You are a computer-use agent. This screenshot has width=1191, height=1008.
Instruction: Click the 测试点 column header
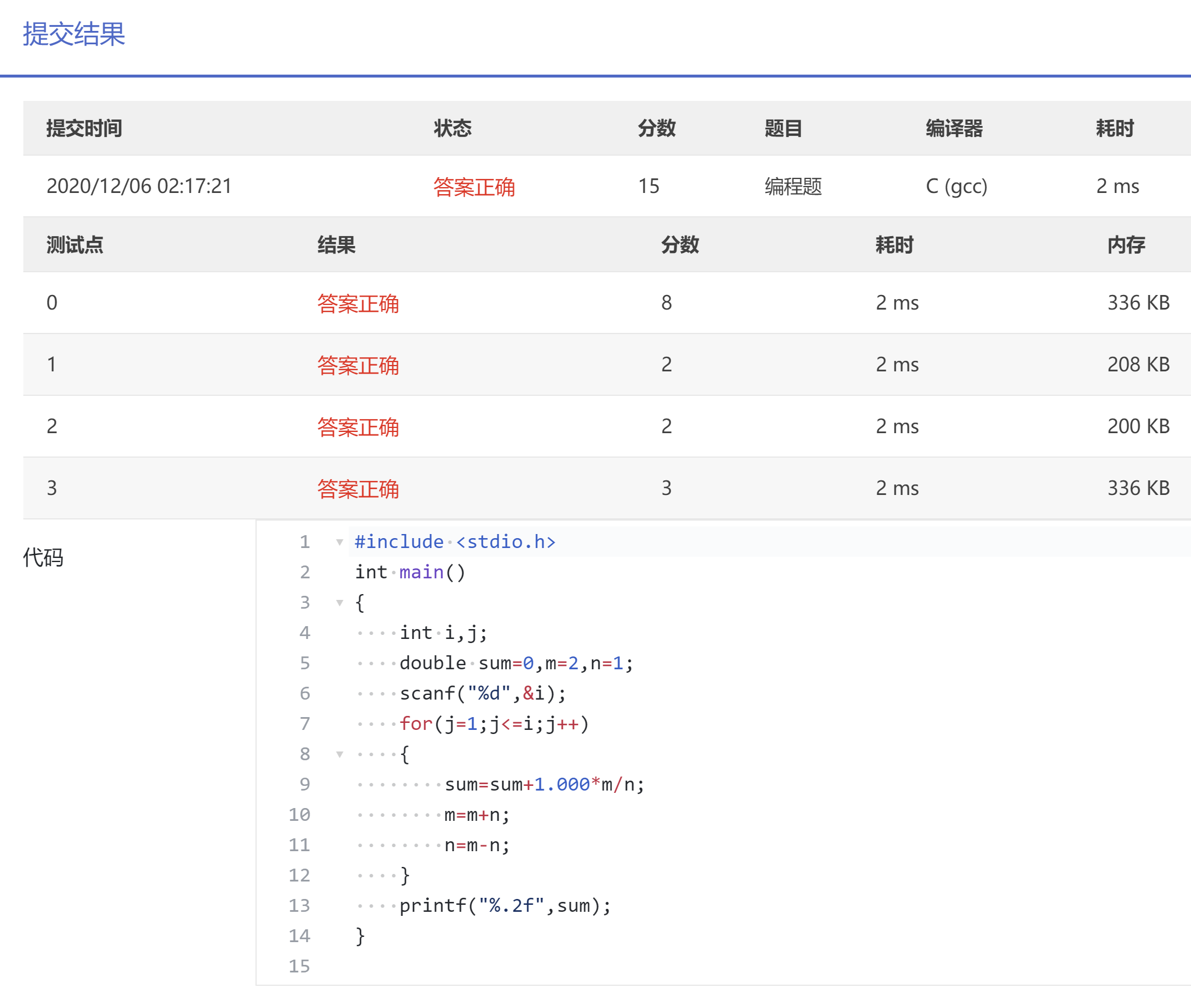(x=75, y=245)
